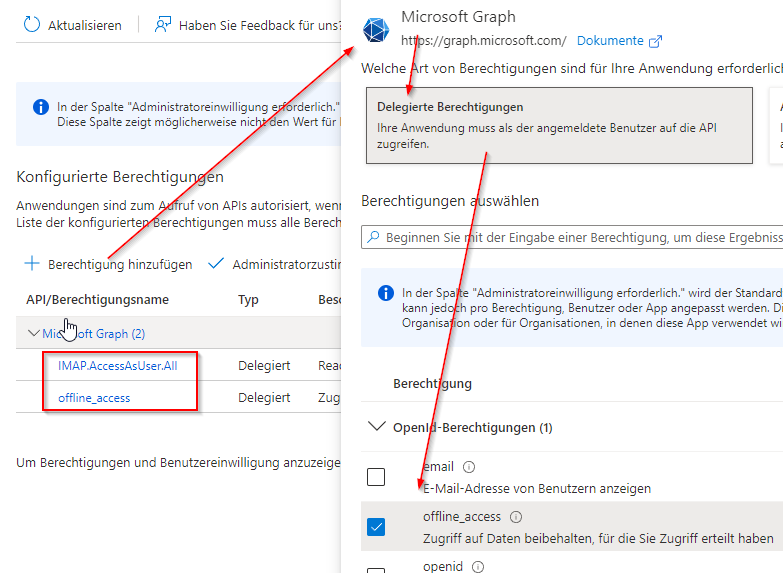Click the checkmark icon for Administratorzustimmung
This screenshot has height=573, width=783.
(x=215, y=264)
